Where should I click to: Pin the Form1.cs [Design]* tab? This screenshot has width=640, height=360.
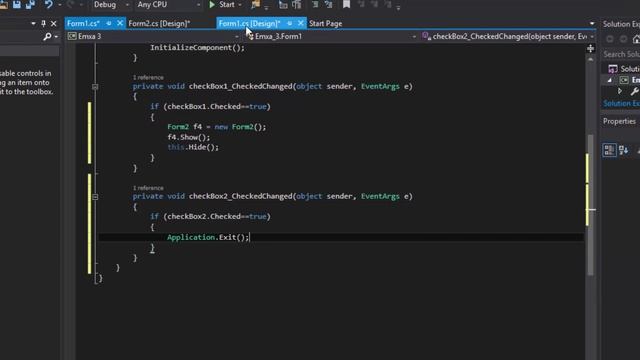289,24
